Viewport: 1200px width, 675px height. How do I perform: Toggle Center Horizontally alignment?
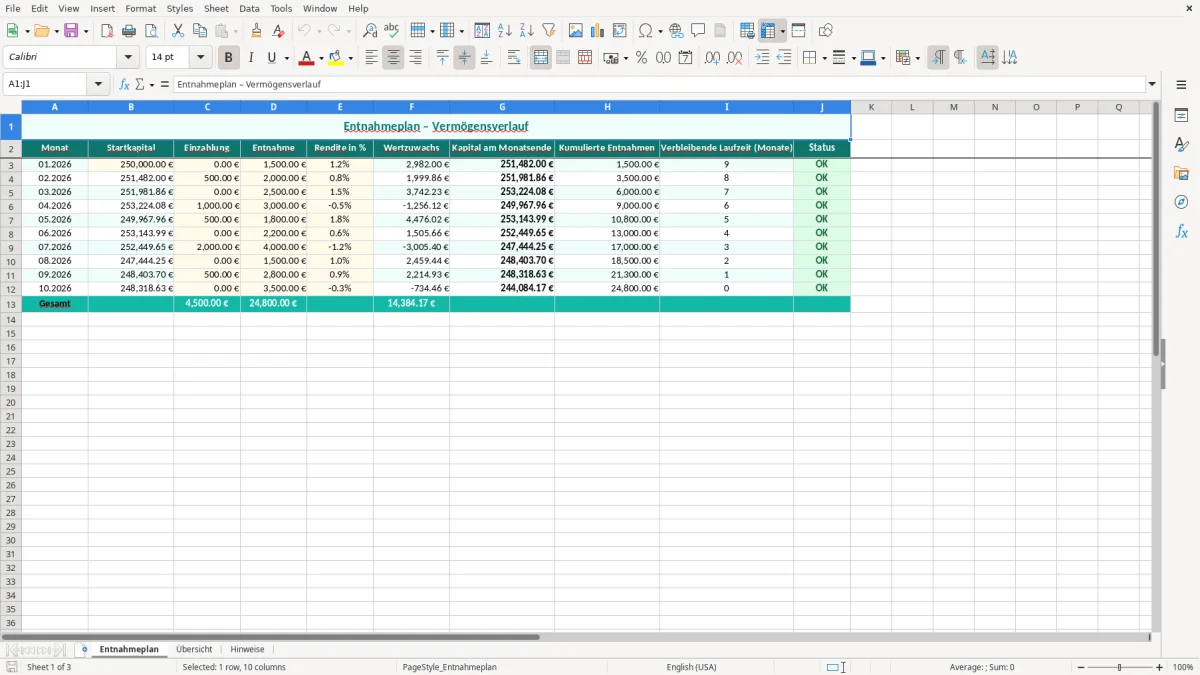pyautogui.click(x=393, y=58)
